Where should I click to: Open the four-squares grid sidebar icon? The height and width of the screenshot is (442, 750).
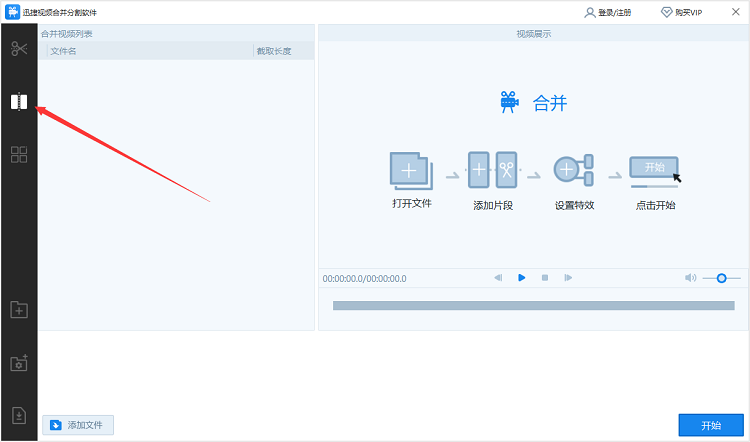pos(19,155)
